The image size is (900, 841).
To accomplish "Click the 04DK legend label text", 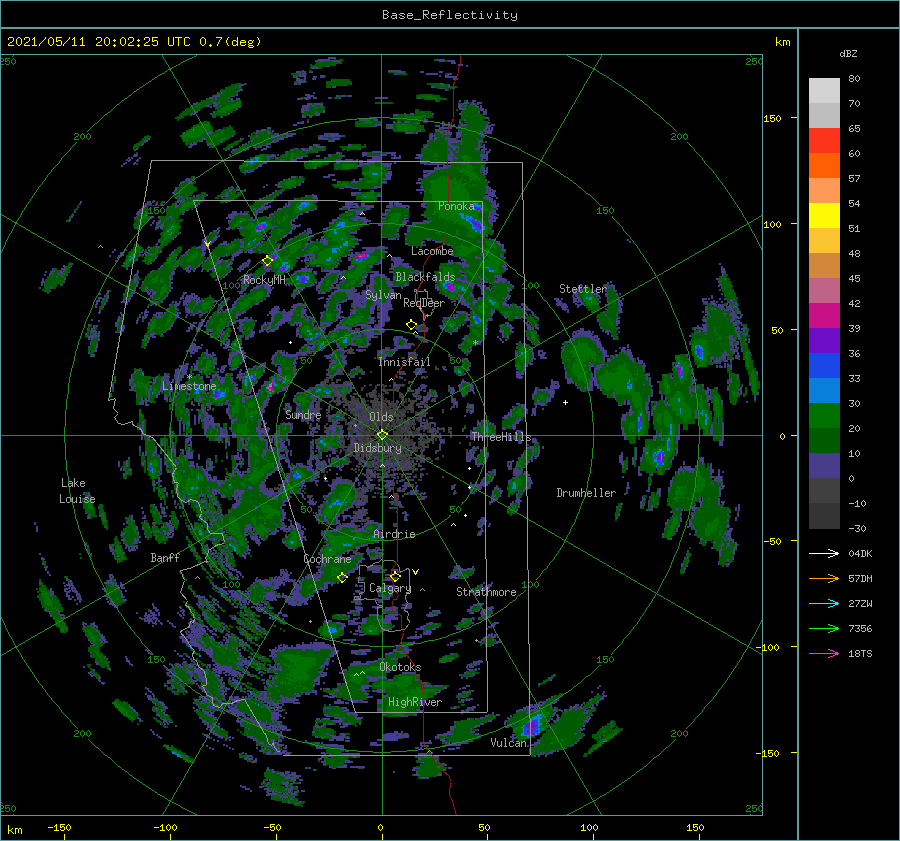I will pos(860,553).
